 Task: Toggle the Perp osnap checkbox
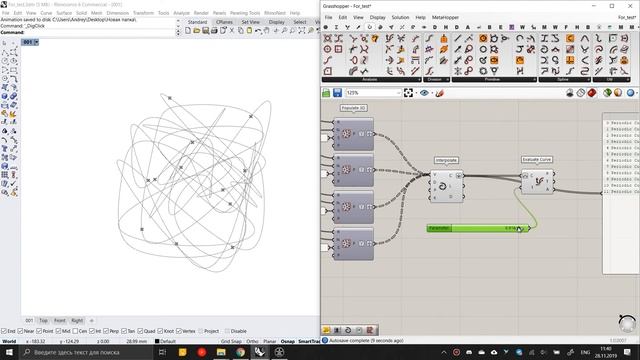(106, 331)
